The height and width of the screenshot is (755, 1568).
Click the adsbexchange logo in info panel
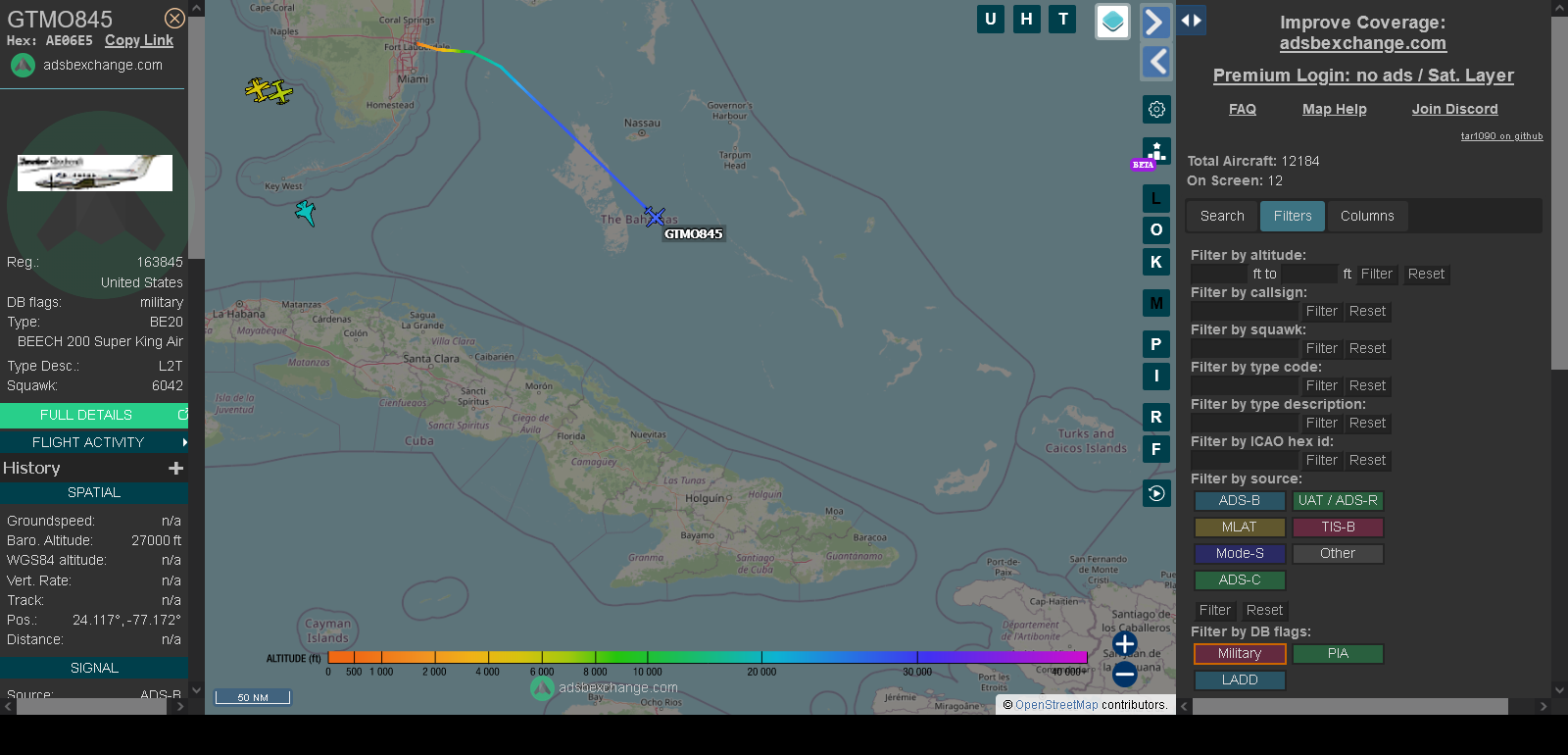click(23, 65)
